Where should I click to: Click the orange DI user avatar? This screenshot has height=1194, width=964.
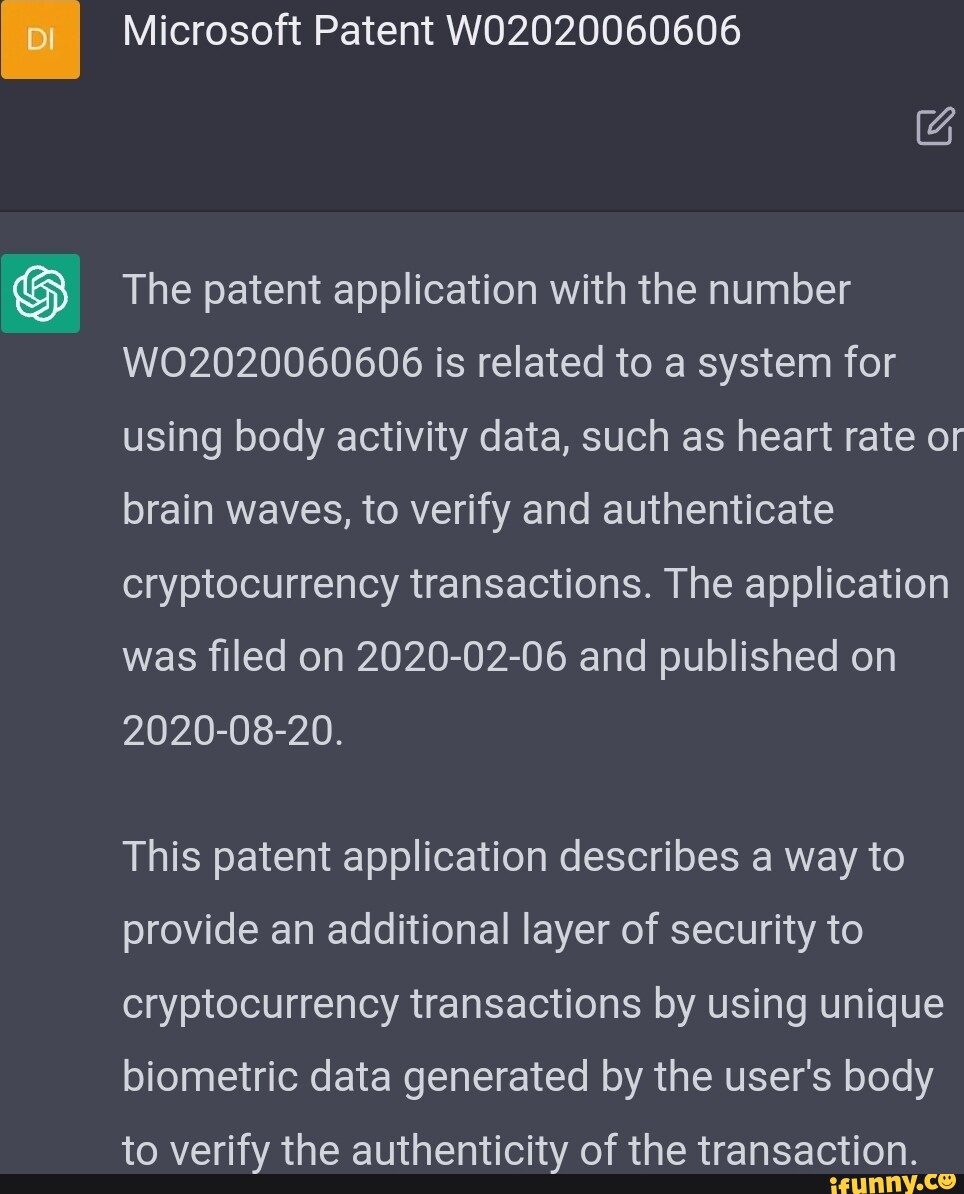[41, 39]
